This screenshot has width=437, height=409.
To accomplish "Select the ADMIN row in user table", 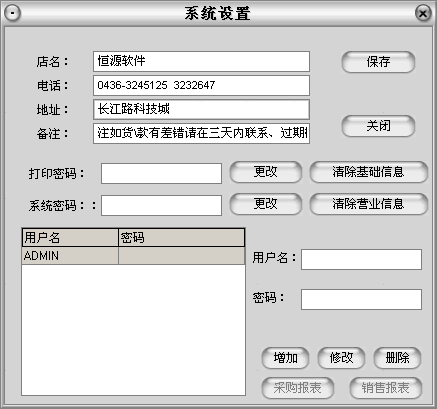I will [133, 256].
